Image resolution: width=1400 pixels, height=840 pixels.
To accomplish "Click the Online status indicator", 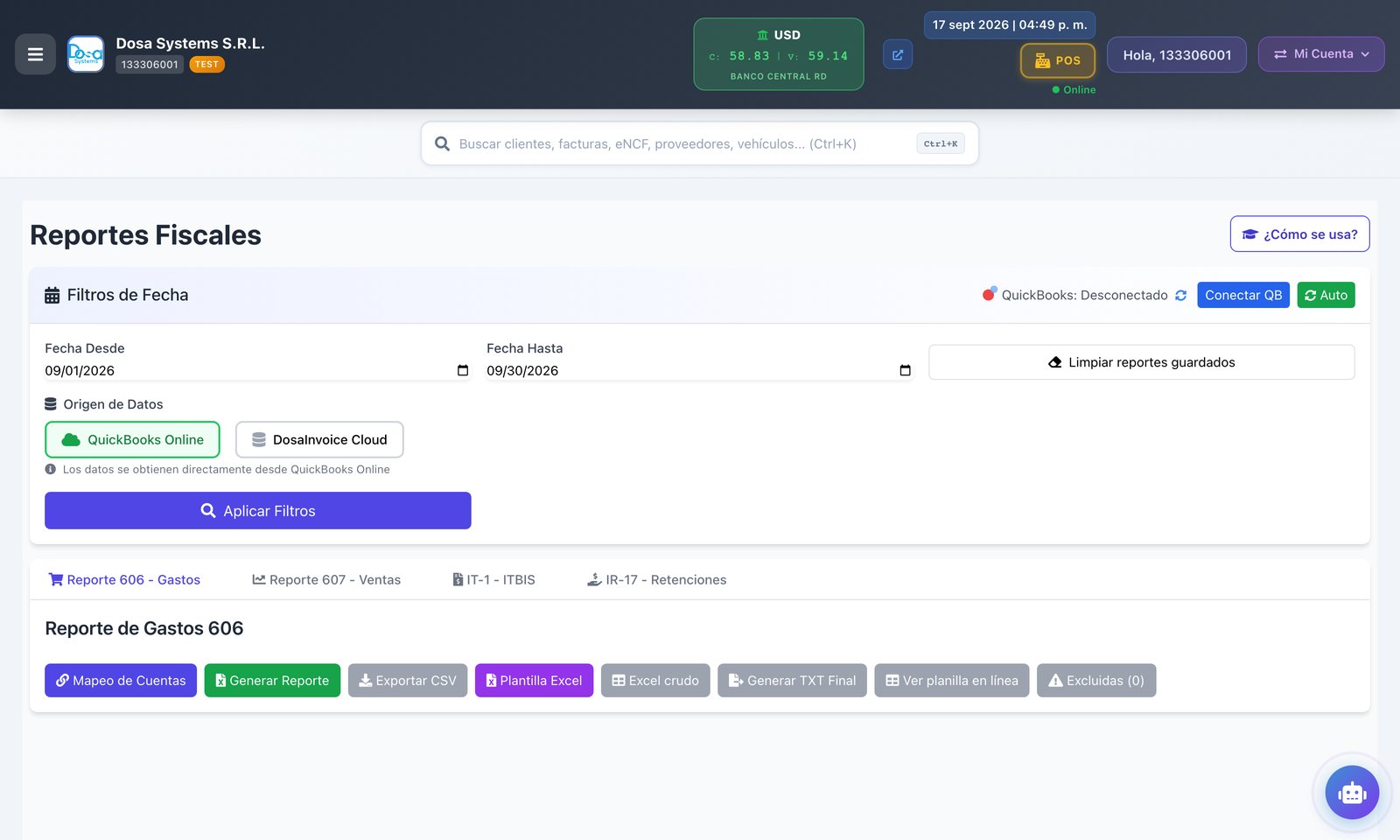I will (1074, 90).
